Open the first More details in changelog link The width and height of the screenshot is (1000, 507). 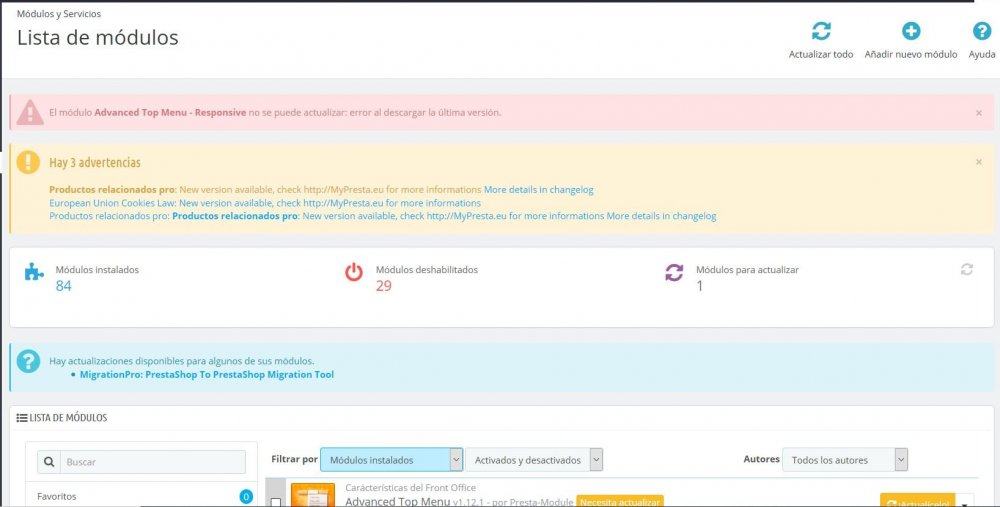point(538,189)
